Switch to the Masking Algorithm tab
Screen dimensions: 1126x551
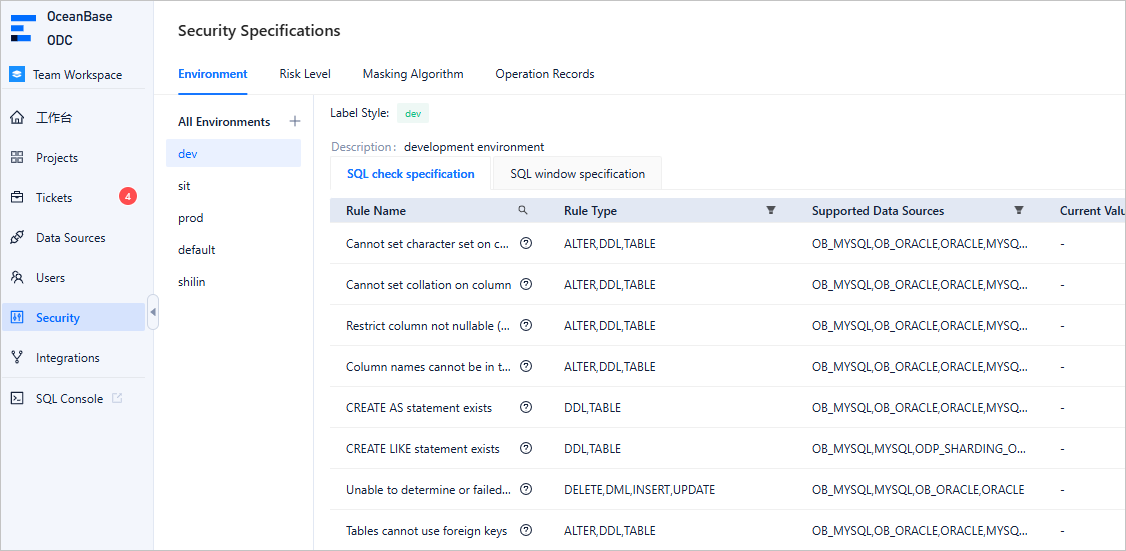413,74
